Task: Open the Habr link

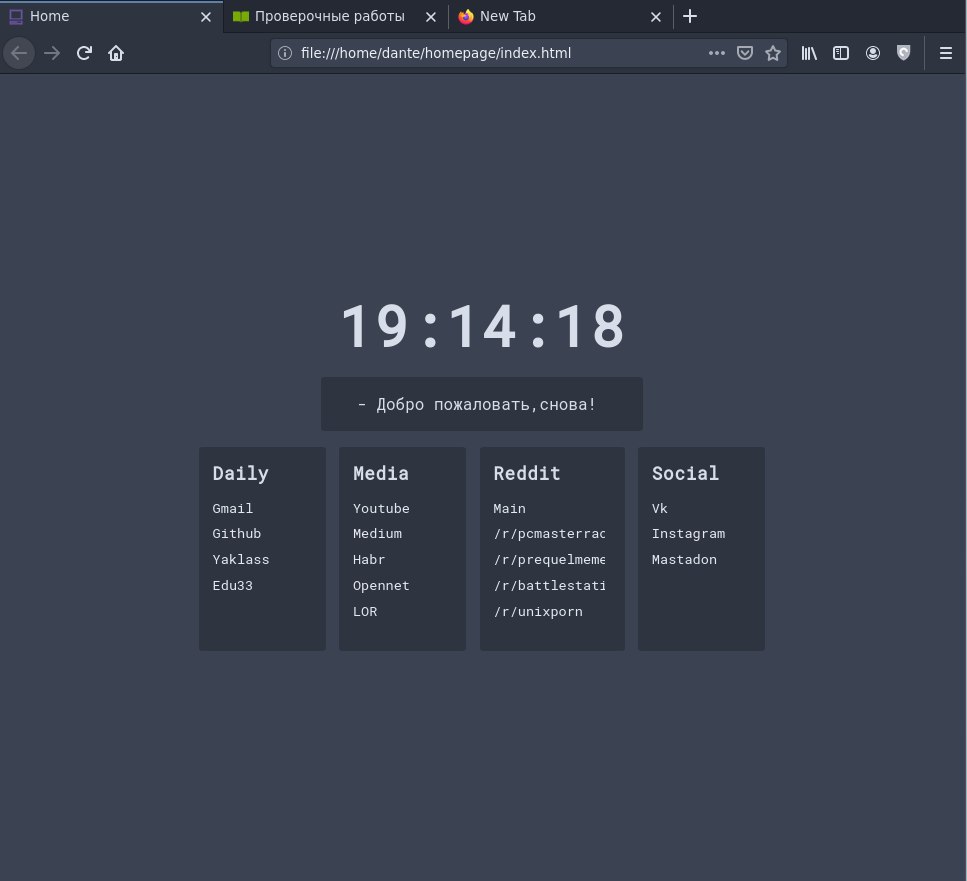Action: point(369,560)
